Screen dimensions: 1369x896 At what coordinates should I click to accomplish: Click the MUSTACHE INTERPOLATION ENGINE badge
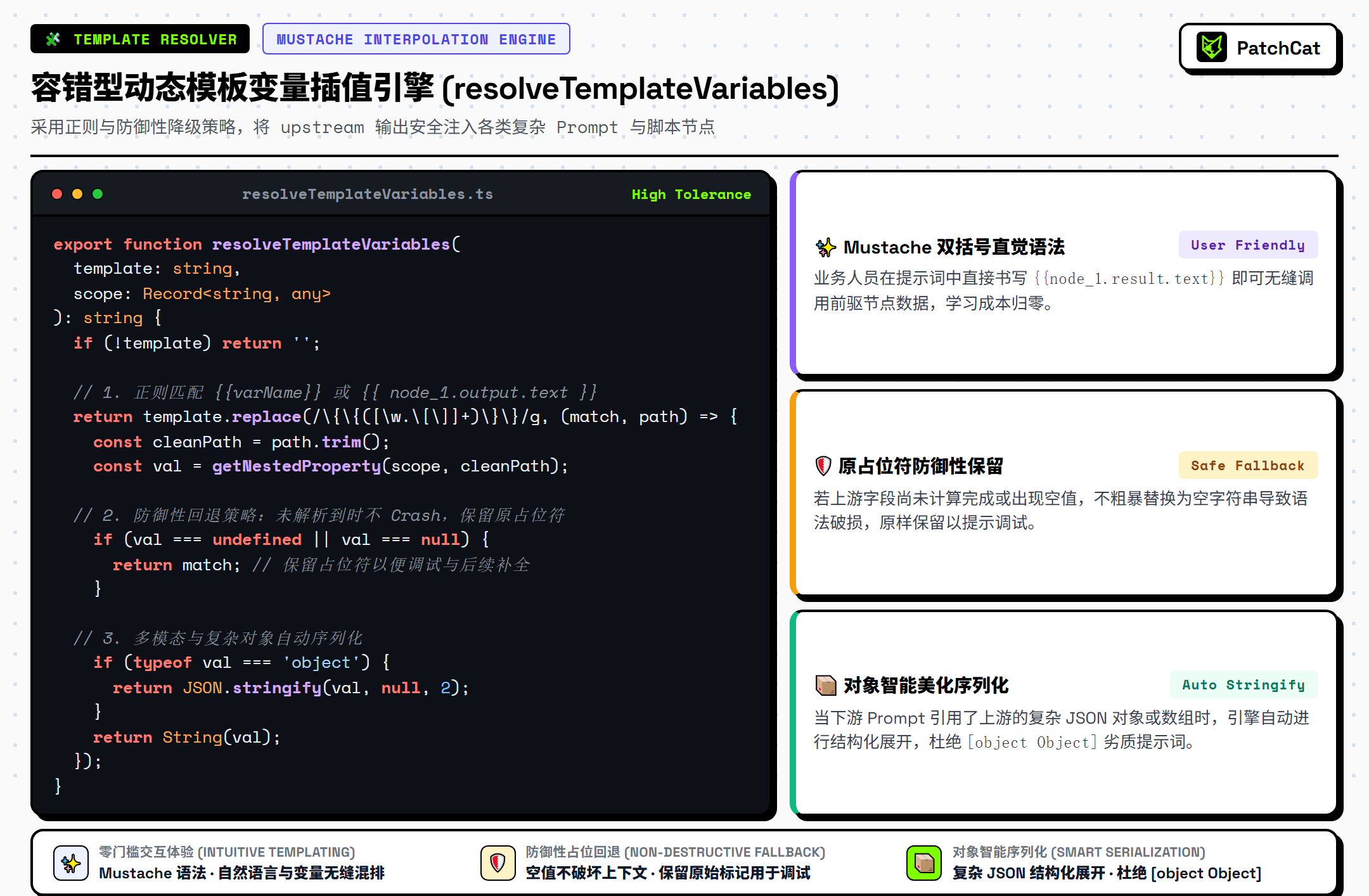tap(416, 39)
